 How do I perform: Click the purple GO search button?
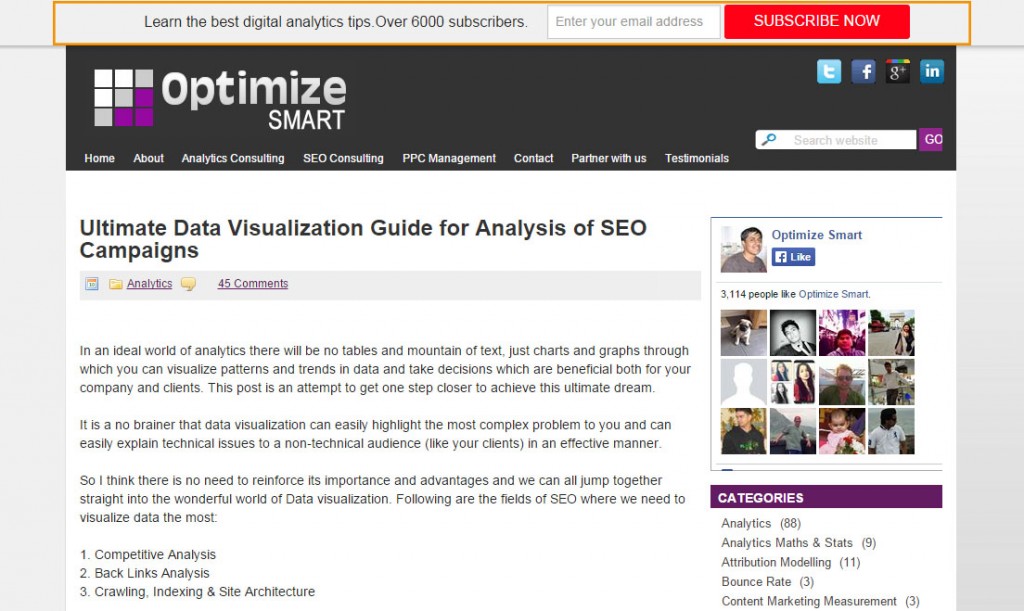point(931,139)
